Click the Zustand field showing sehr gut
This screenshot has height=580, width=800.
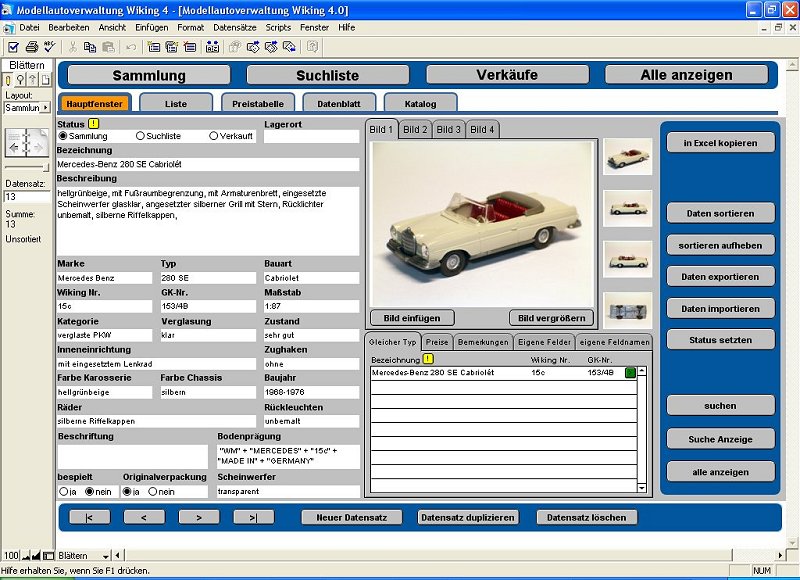tap(311, 335)
